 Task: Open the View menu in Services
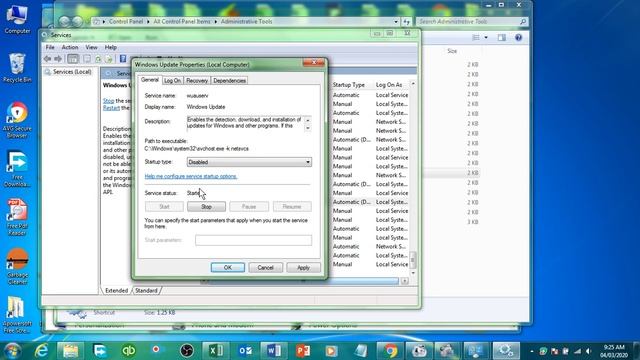click(x=91, y=47)
